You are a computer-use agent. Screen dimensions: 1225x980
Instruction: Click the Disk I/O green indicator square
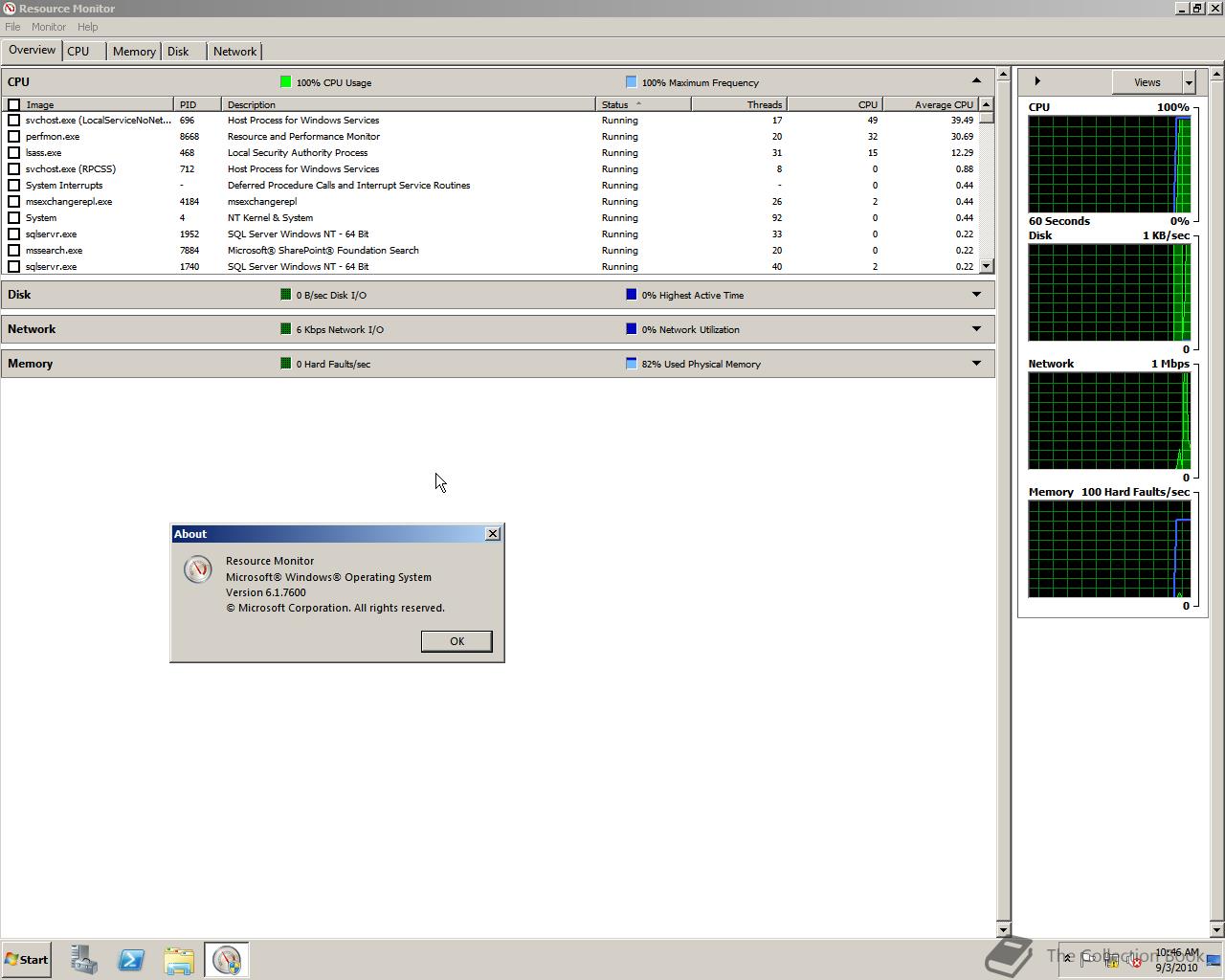coord(285,295)
